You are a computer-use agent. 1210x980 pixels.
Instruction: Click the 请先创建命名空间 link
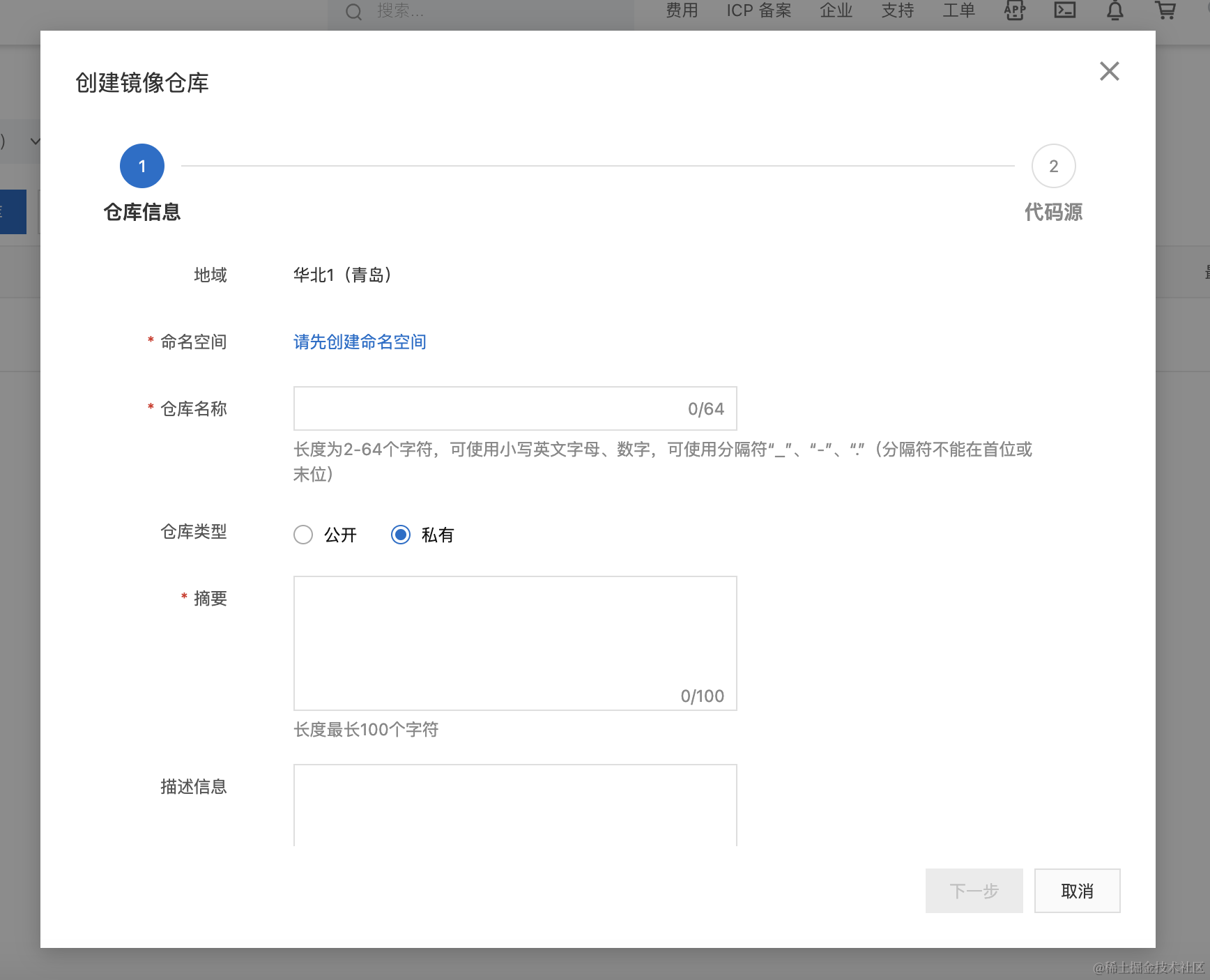(x=360, y=342)
